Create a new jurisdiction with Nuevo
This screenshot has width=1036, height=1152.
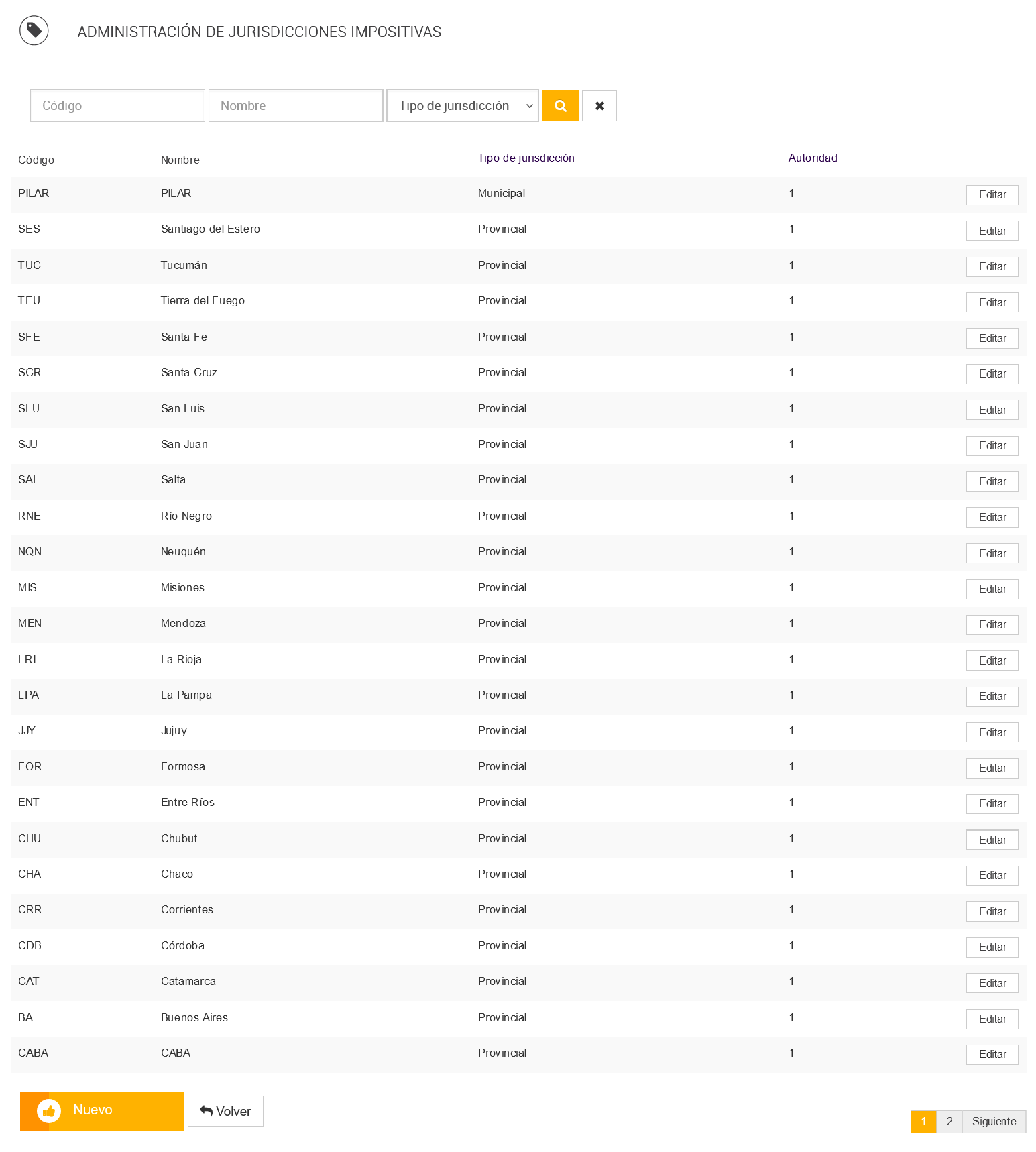(x=102, y=1111)
